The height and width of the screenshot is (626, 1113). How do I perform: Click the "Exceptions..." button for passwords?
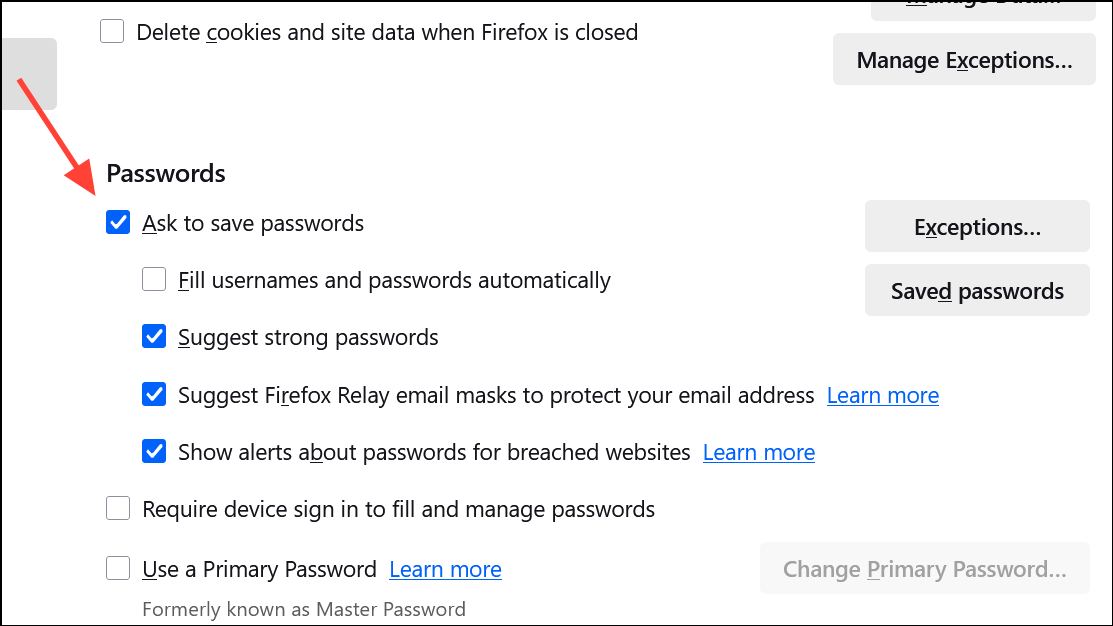(x=976, y=226)
